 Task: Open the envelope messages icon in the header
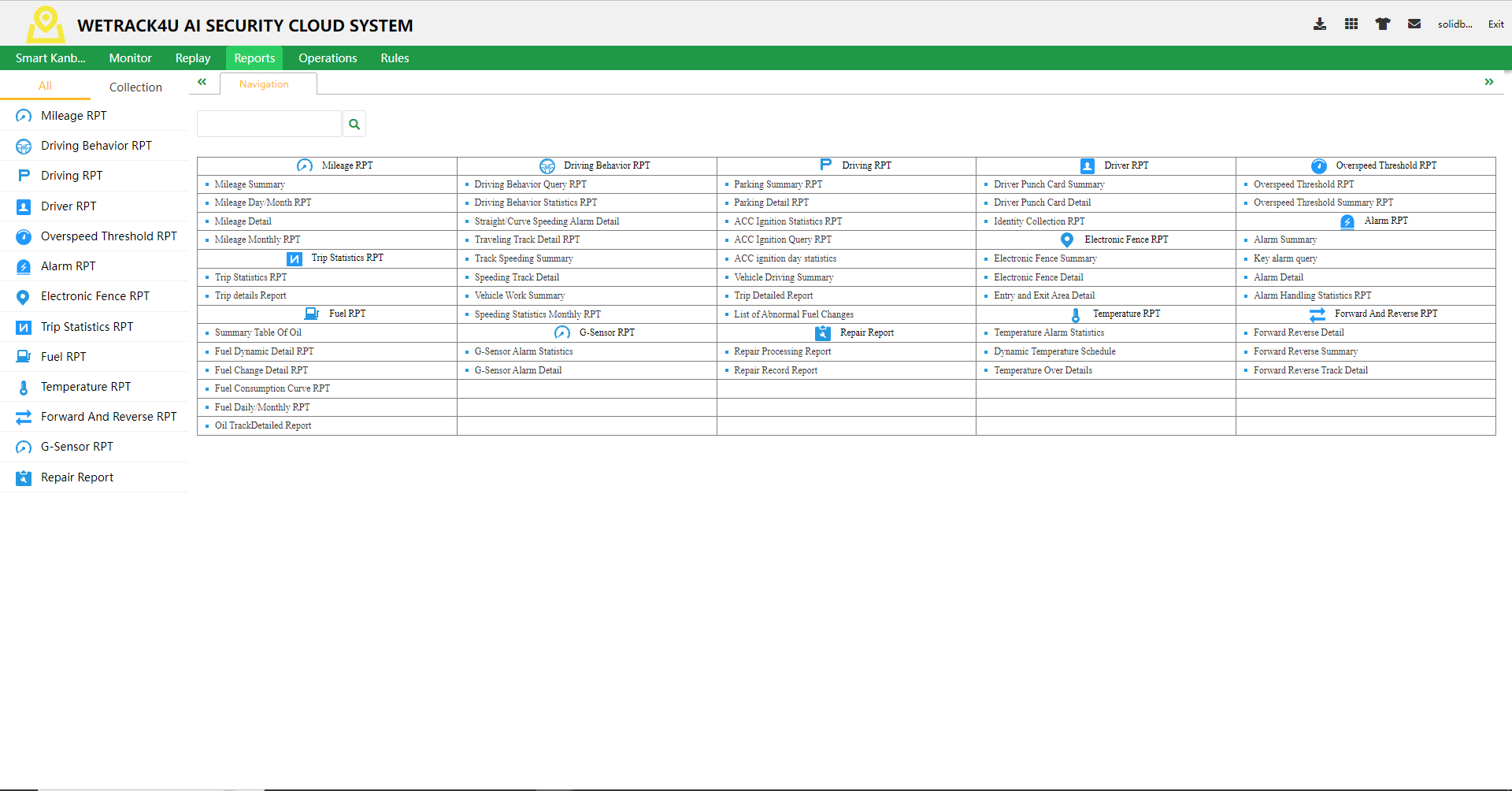point(1414,24)
